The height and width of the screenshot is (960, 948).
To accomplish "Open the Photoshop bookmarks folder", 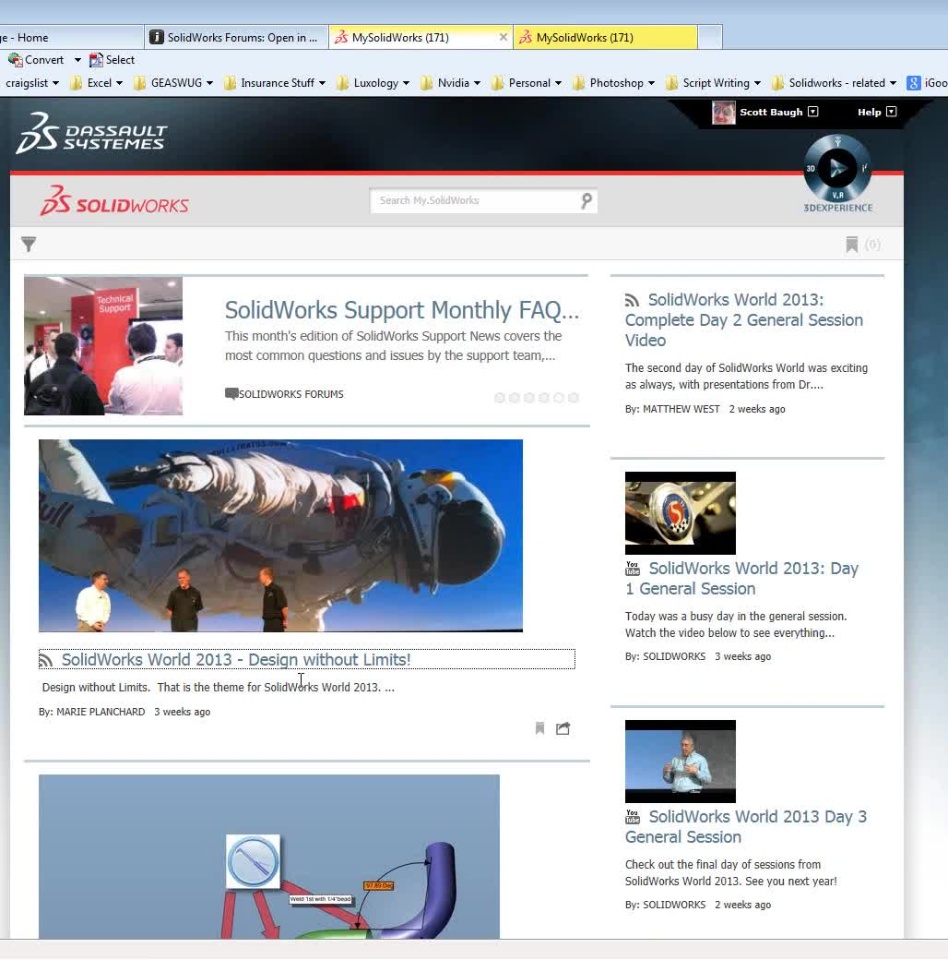I will [614, 83].
